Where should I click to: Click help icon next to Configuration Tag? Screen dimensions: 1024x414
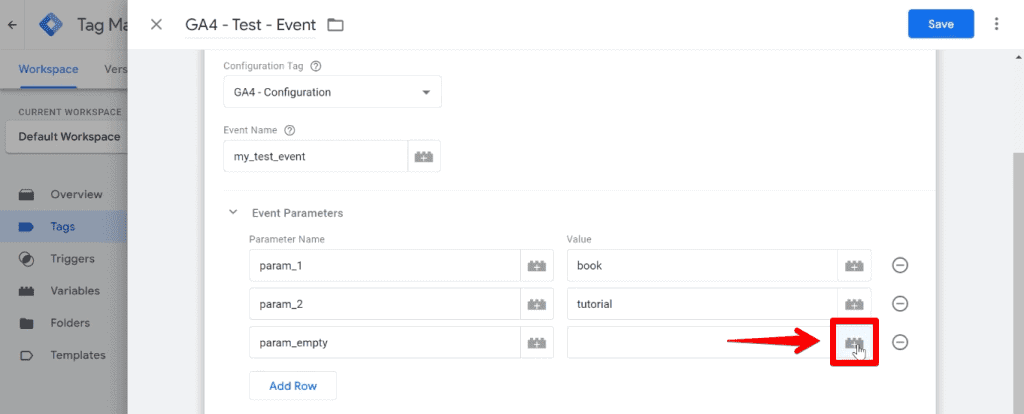coord(316,66)
